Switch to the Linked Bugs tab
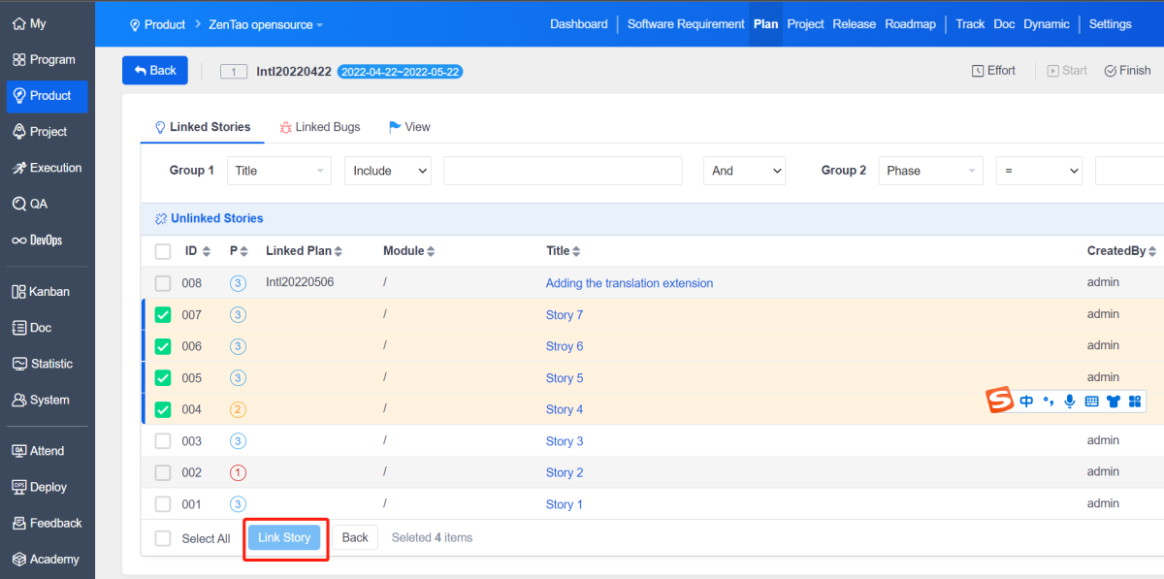This screenshot has width=1164, height=579. pos(319,127)
